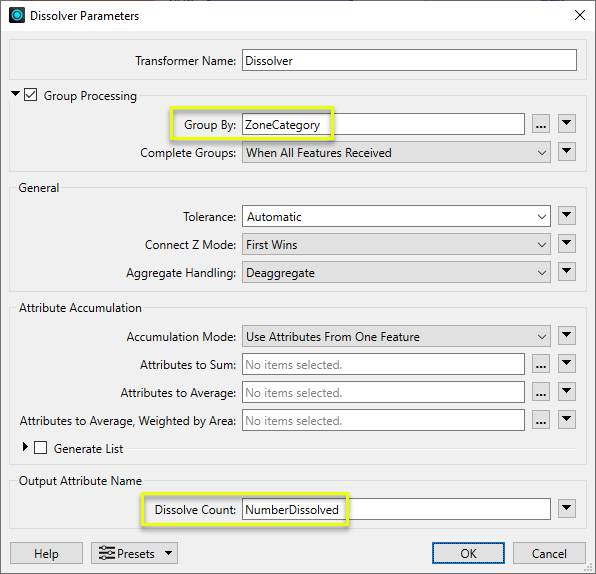
Task: Expand the Generate List section triangle
Action: [25, 447]
